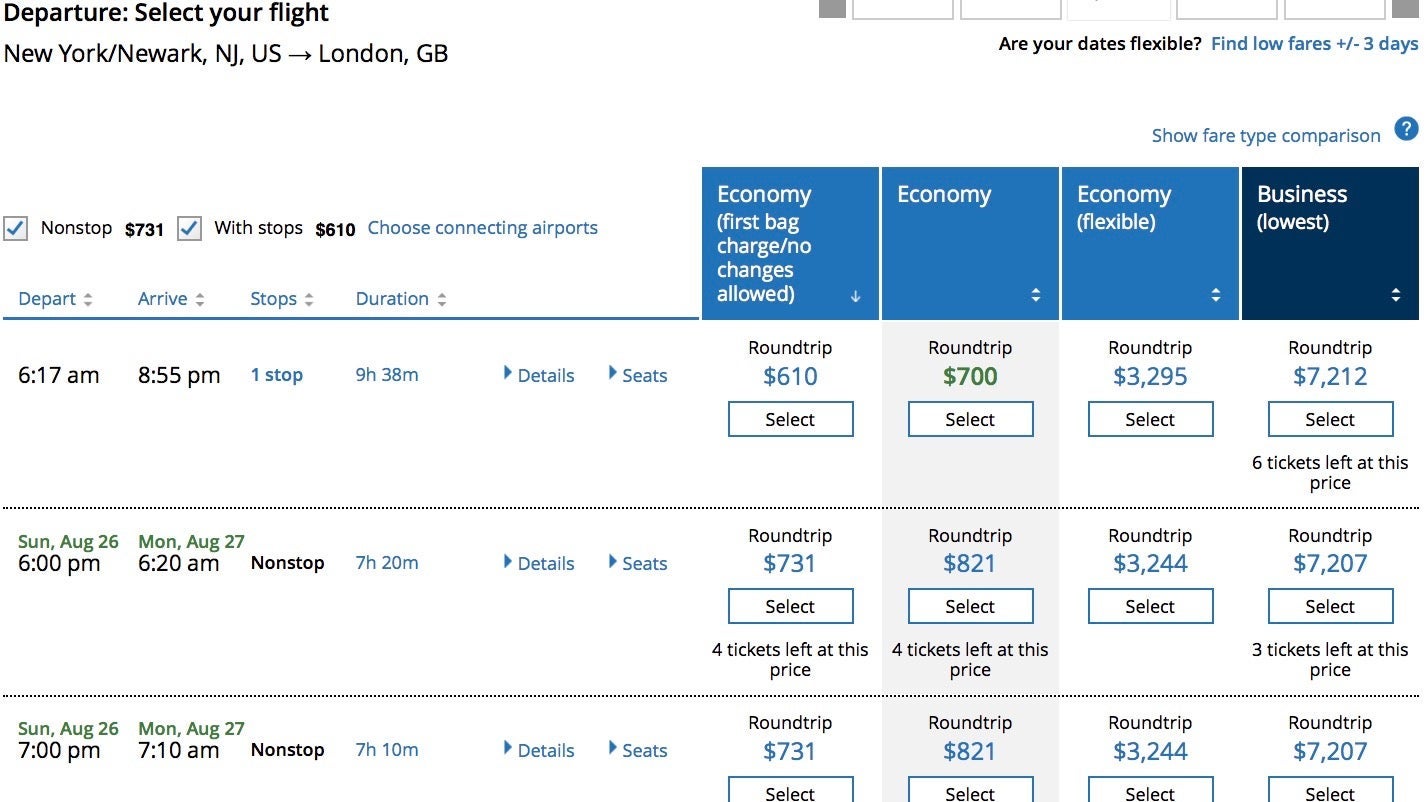
Task: Click the fare comparison help question mark icon
Action: pos(1406,129)
